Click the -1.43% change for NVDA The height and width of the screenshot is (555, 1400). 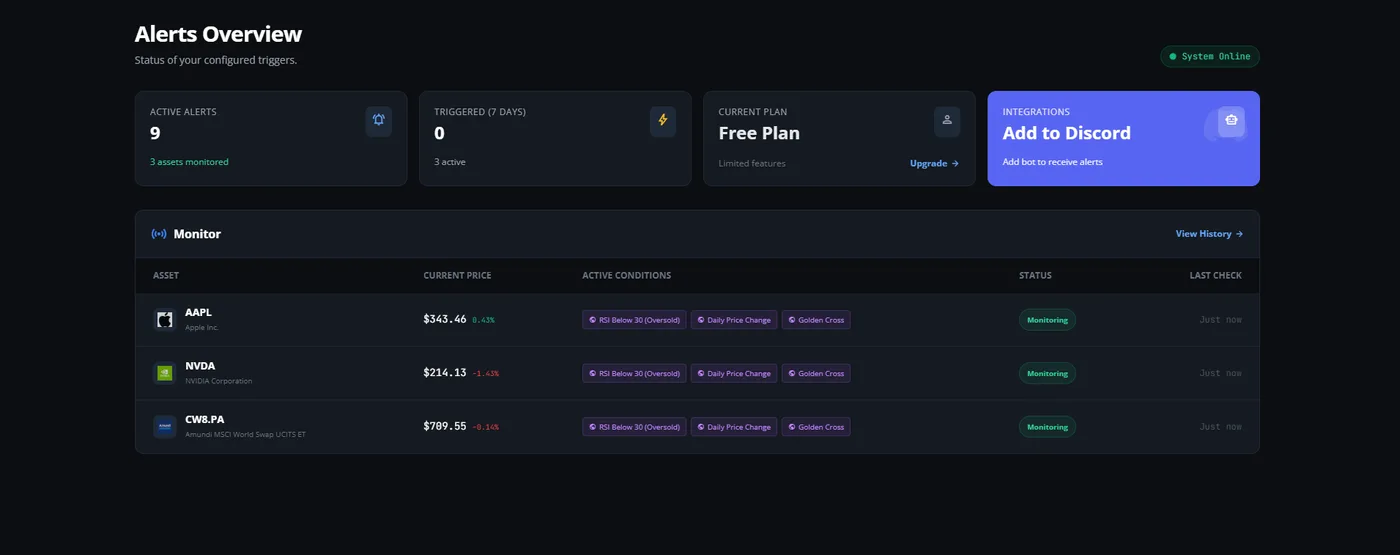coord(485,374)
